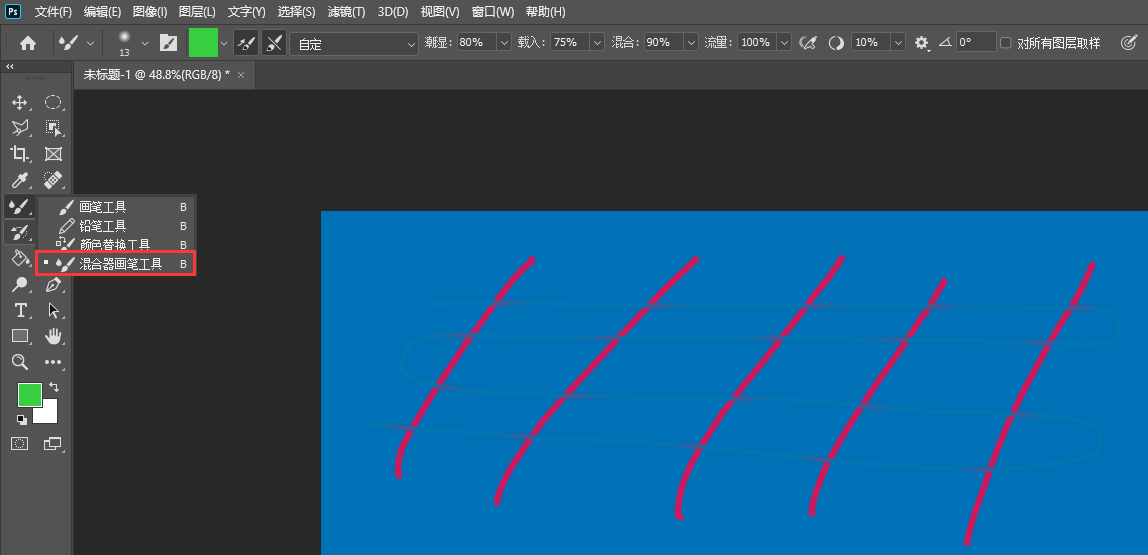Open the 编辑(E) menu
The image size is (1148, 555).
pos(102,12)
